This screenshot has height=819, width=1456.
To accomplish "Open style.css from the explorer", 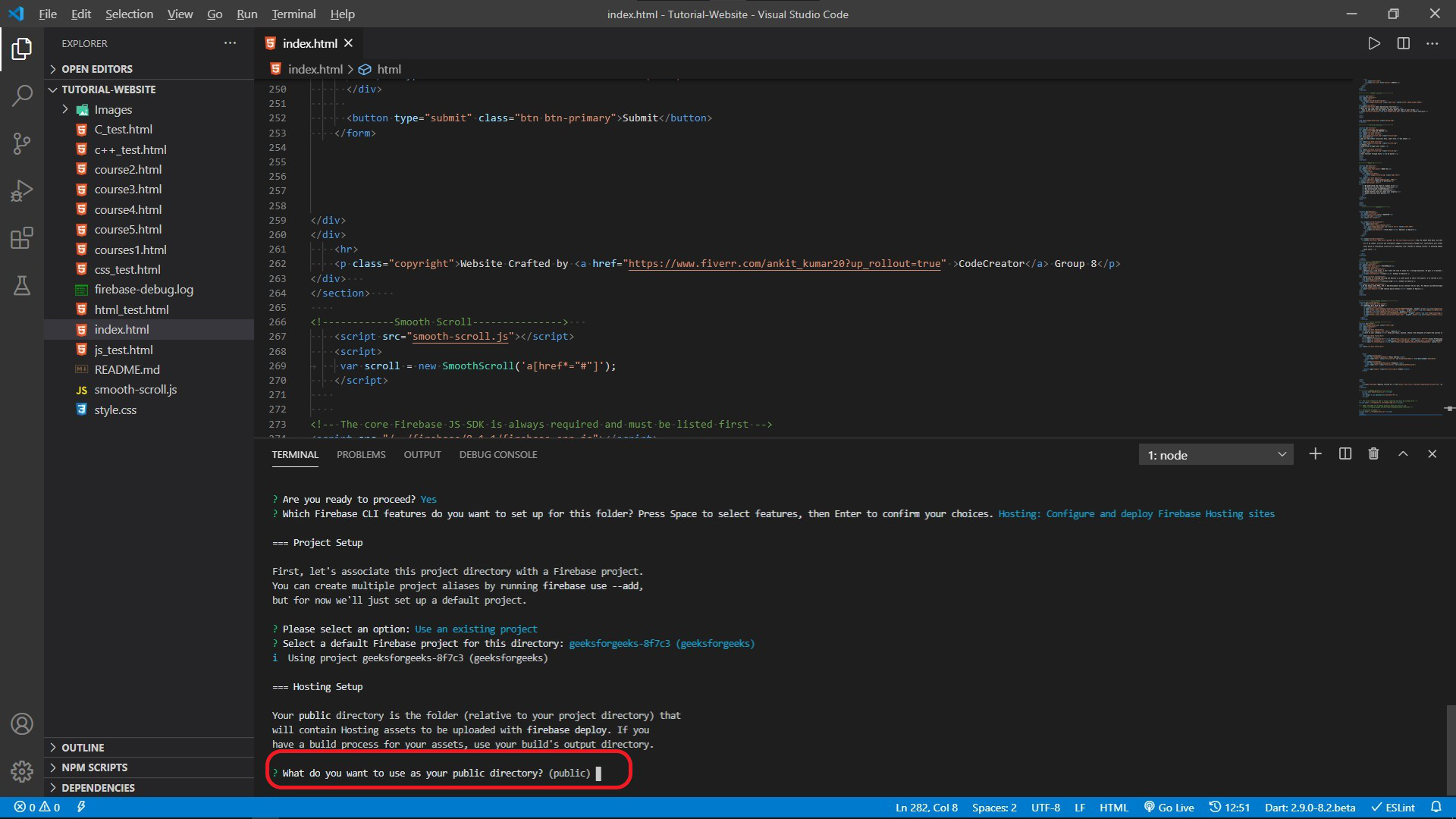I will [115, 410].
